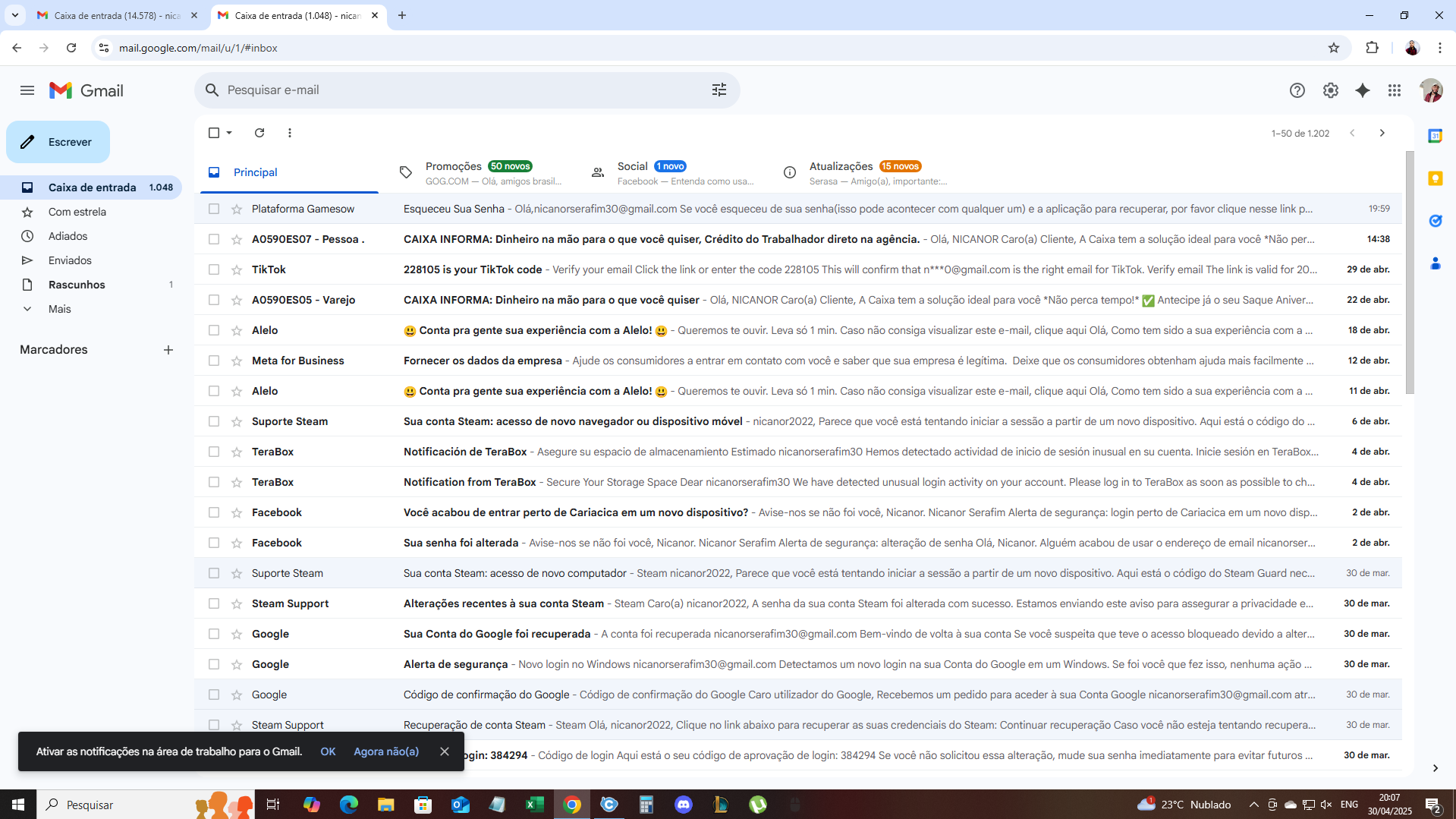1456x819 pixels.
Task: Select the A0590ES07 - Pessoa email checkbox
Action: coord(214,239)
